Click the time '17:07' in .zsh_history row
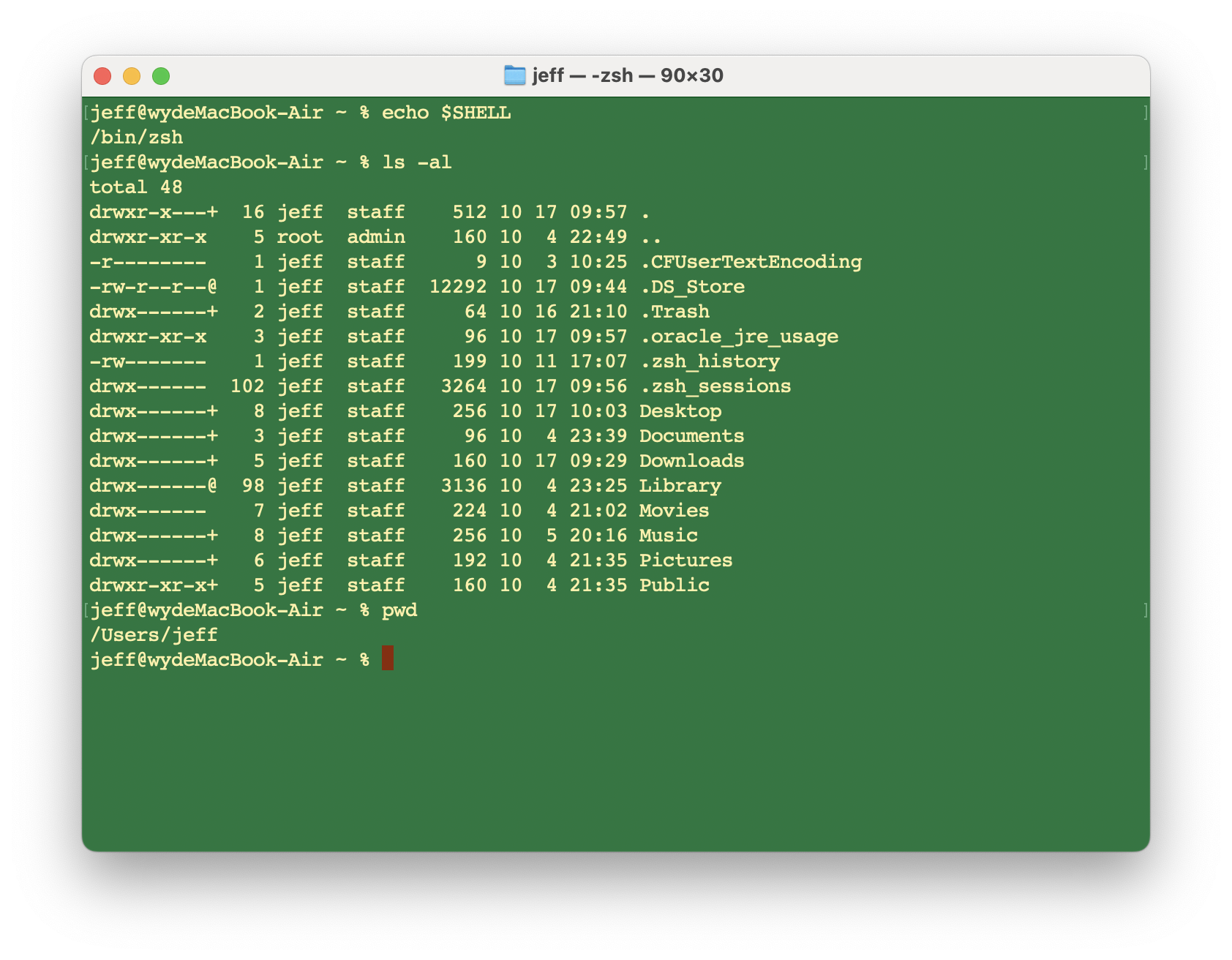 pos(598,361)
